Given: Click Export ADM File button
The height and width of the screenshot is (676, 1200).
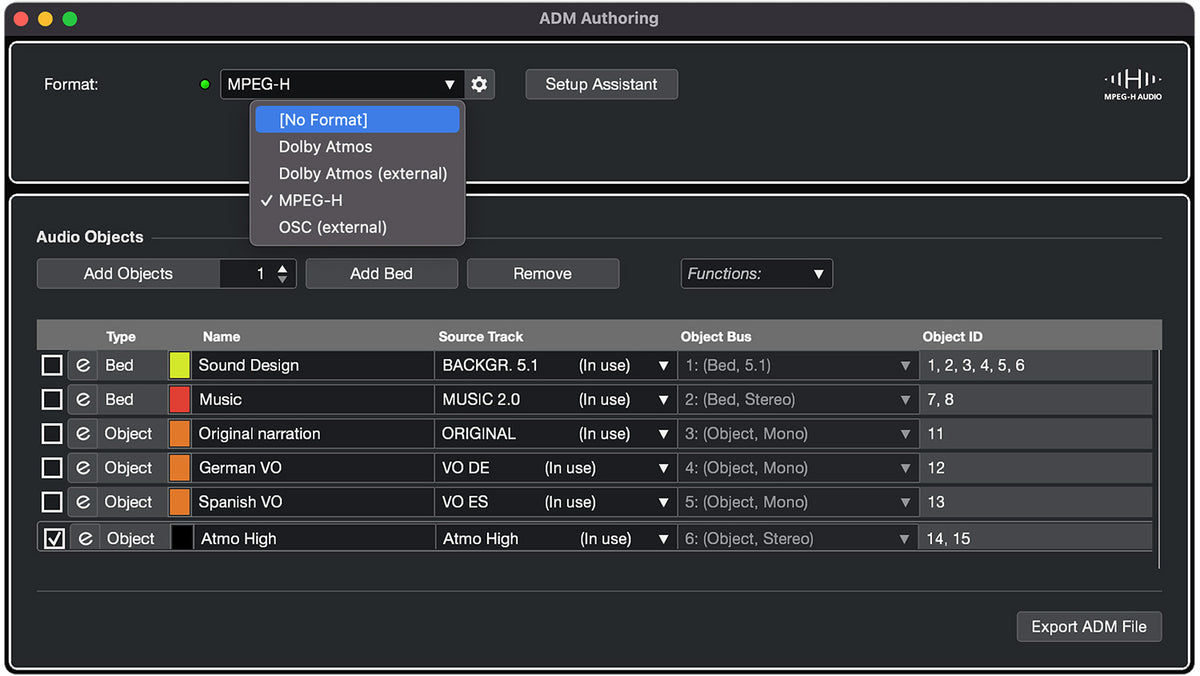Looking at the screenshot, I should point(1089,627).
